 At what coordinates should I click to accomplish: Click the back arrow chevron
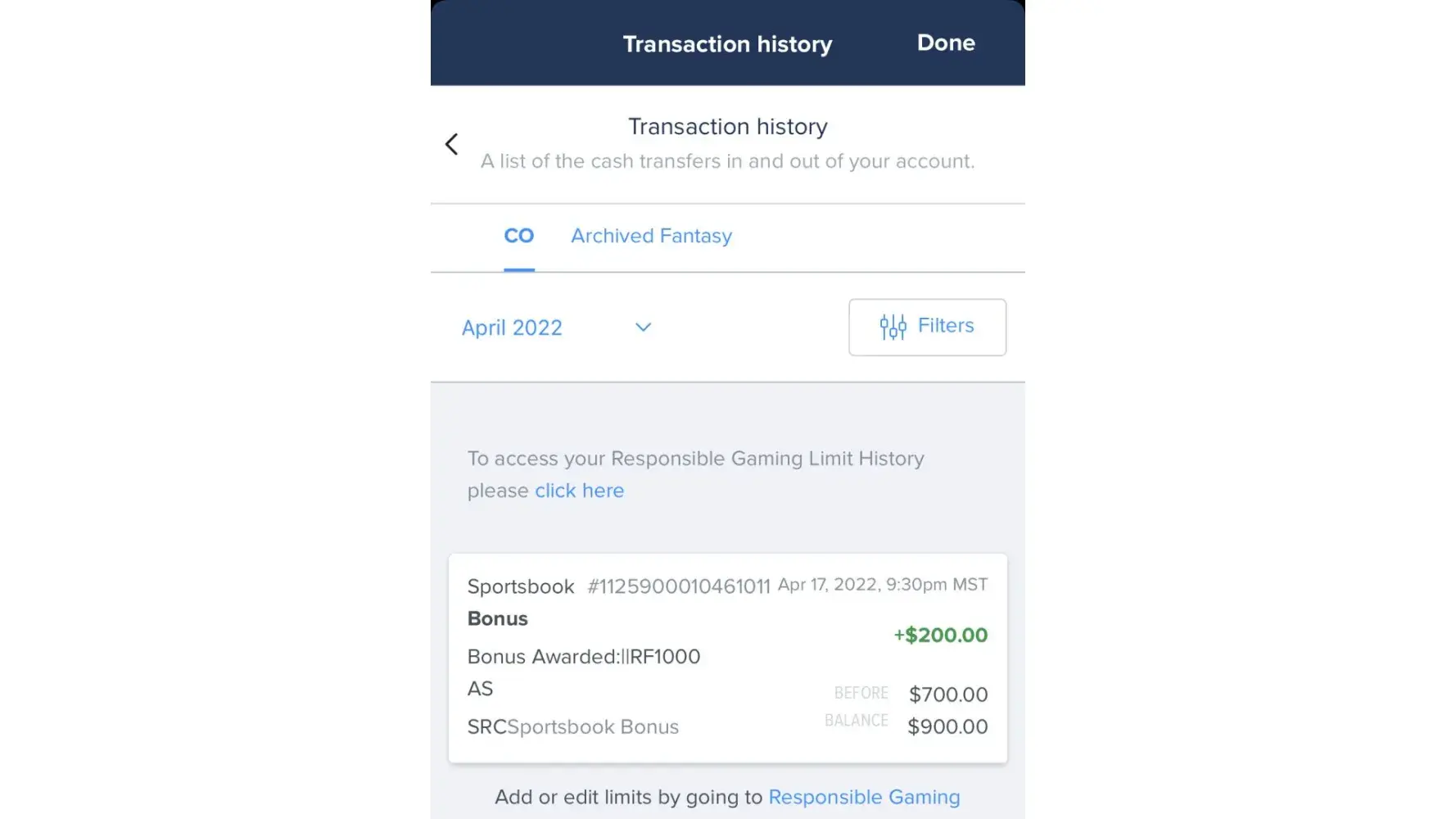(451, 144)
